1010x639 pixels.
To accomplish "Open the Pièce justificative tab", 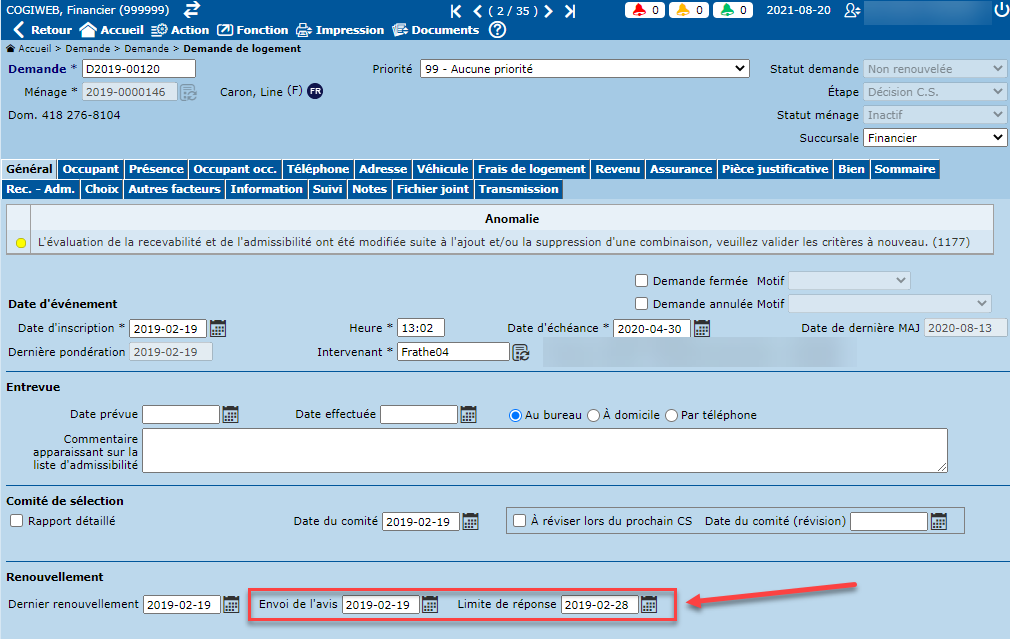I will pos(775,169).
